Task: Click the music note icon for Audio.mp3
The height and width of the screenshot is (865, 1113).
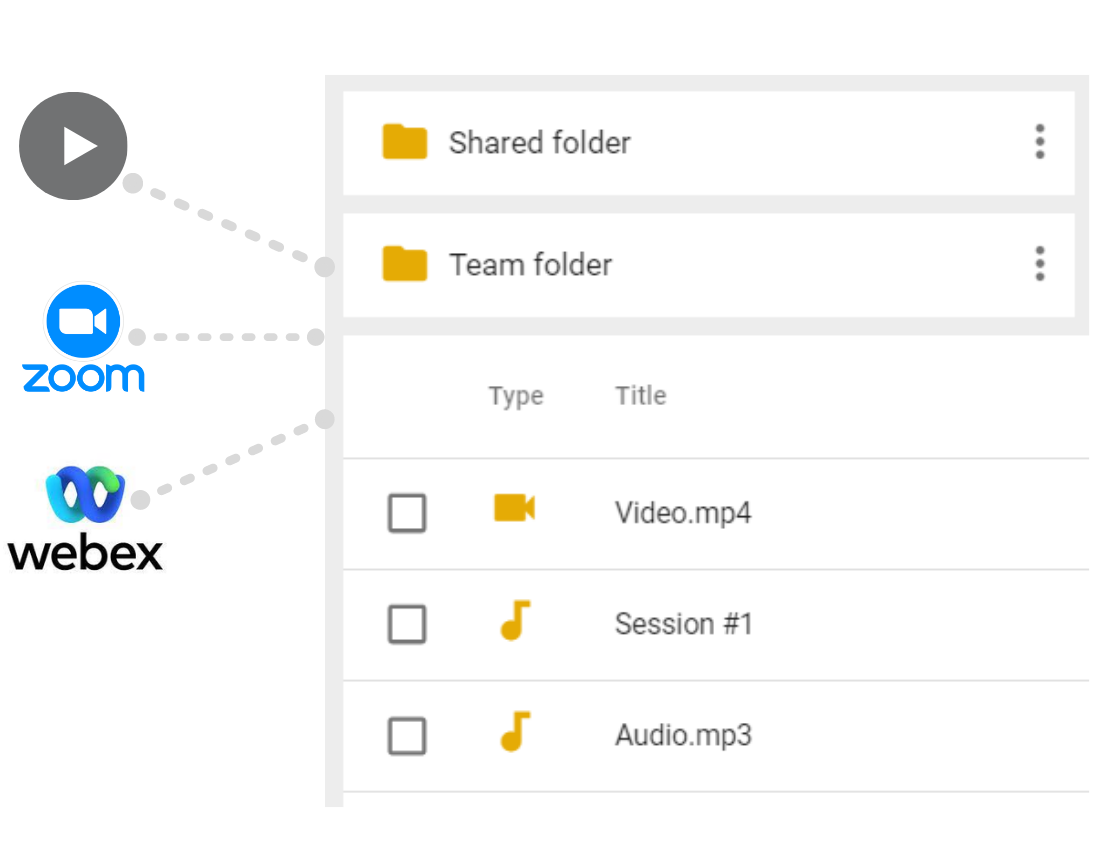Action: click(514, 732)
